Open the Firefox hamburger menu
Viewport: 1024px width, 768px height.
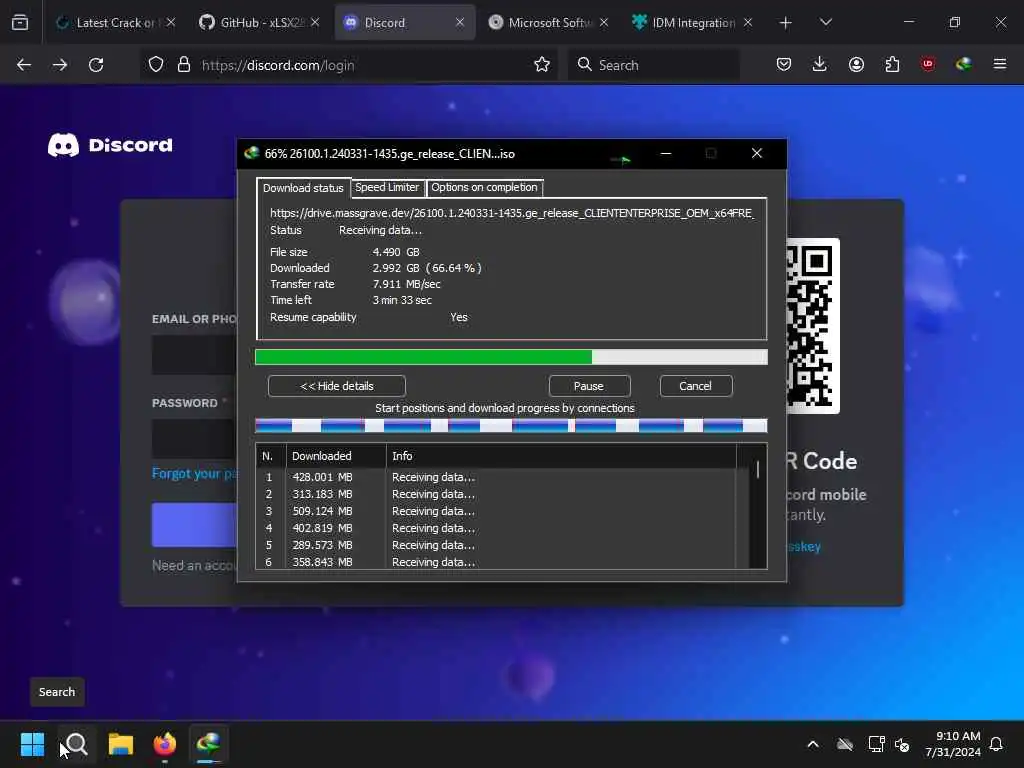[x=1000, y=65]
